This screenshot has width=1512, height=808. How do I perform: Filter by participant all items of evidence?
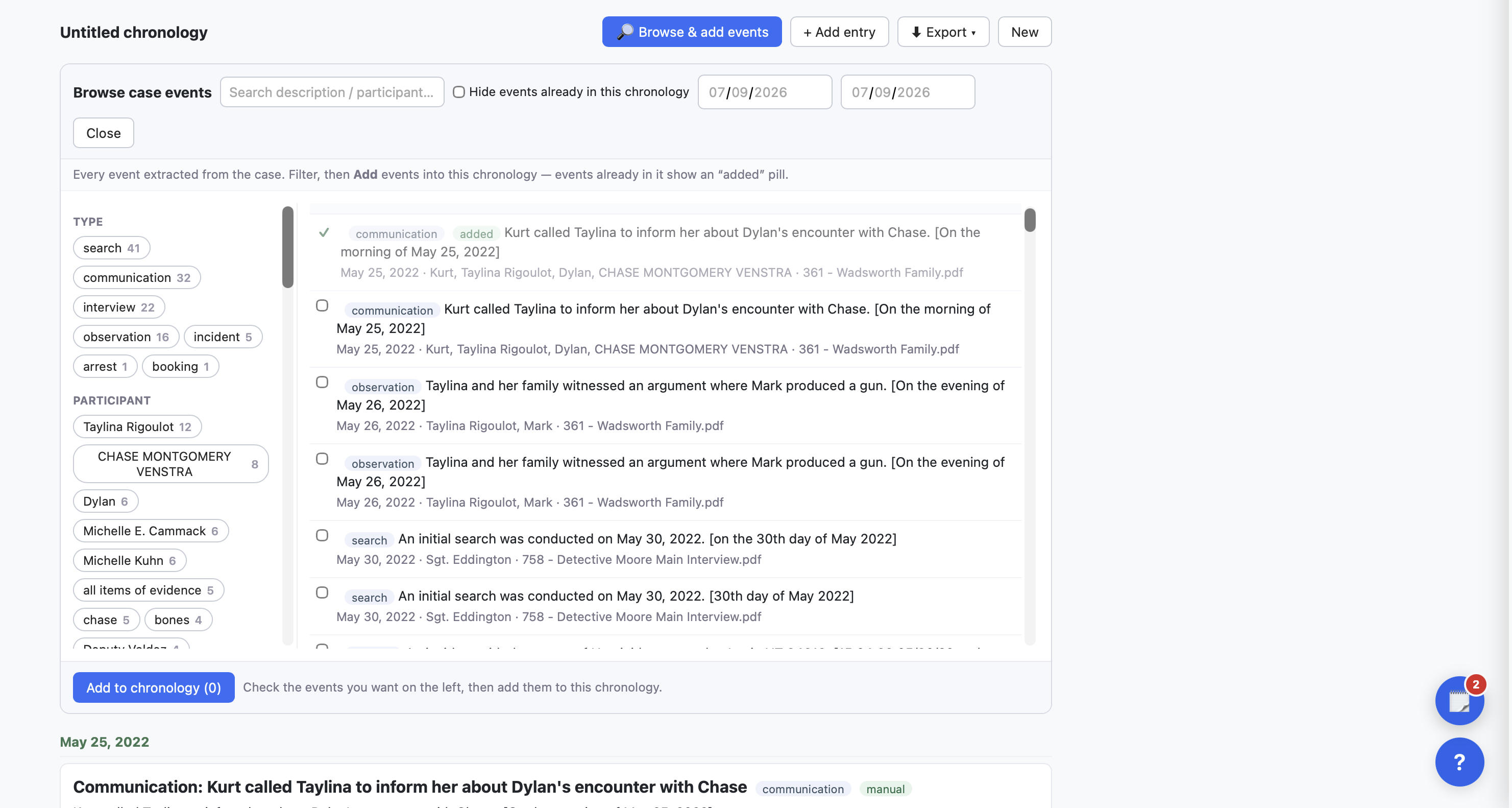tap(149, 589)
